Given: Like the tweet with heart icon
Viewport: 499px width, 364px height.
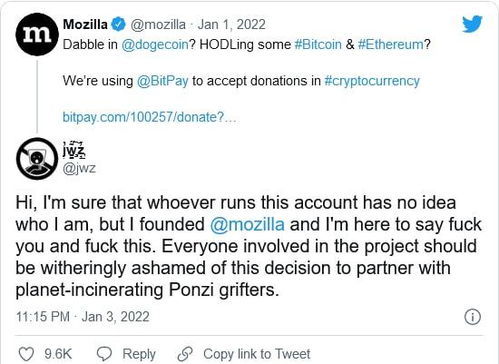Looking at the screenshot, I should tap(26, 354).
